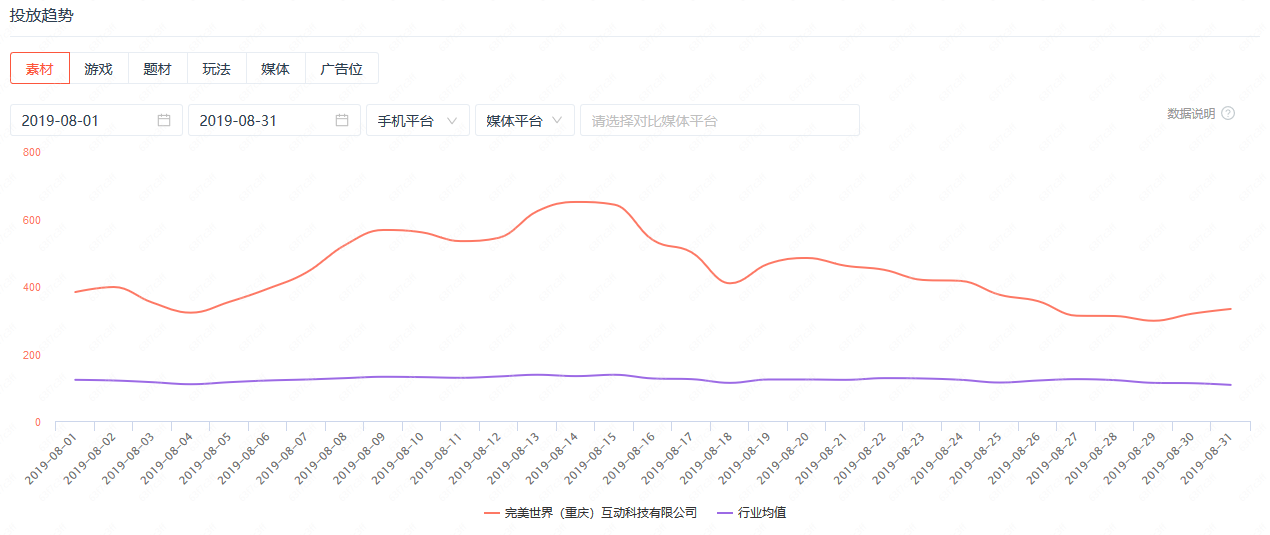Open the 媒体平台 dropdown
The height and width of the screenshot is (535, 1270).
click(525, 120)
